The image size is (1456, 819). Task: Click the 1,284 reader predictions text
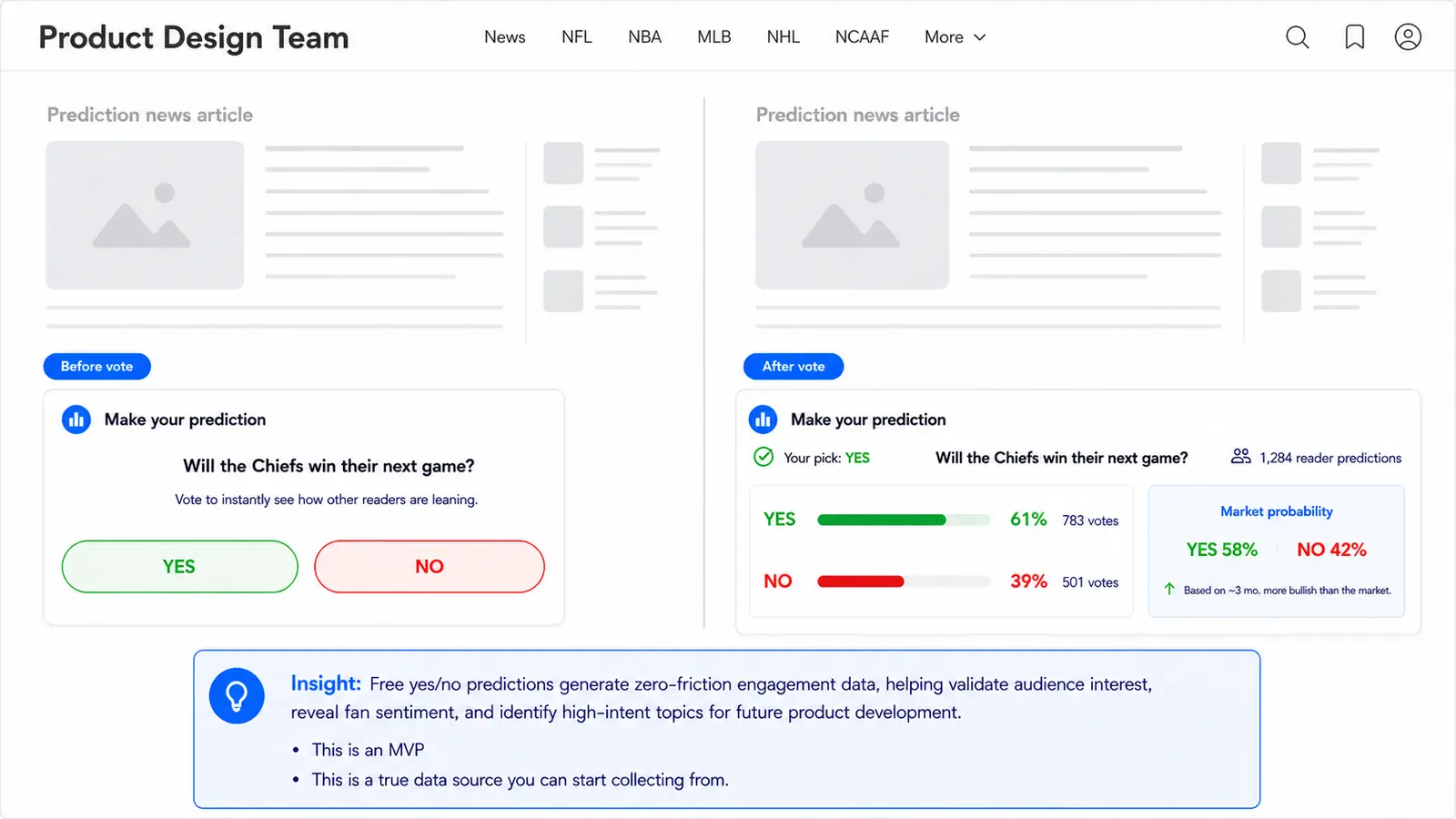coord(1330,458)
